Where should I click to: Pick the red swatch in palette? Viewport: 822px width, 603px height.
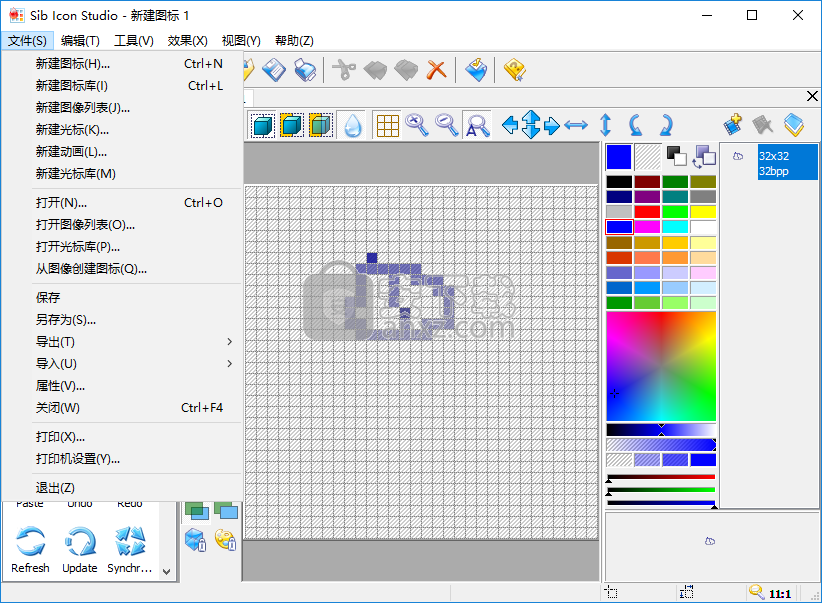coord(647,212)
